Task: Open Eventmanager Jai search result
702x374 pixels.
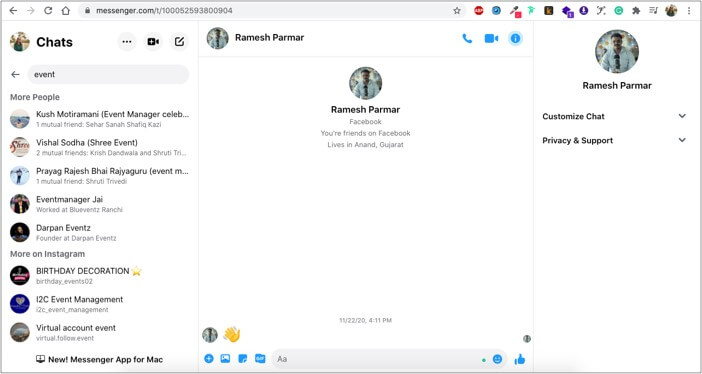Action: pyautogui.click(x=99, y=204)
